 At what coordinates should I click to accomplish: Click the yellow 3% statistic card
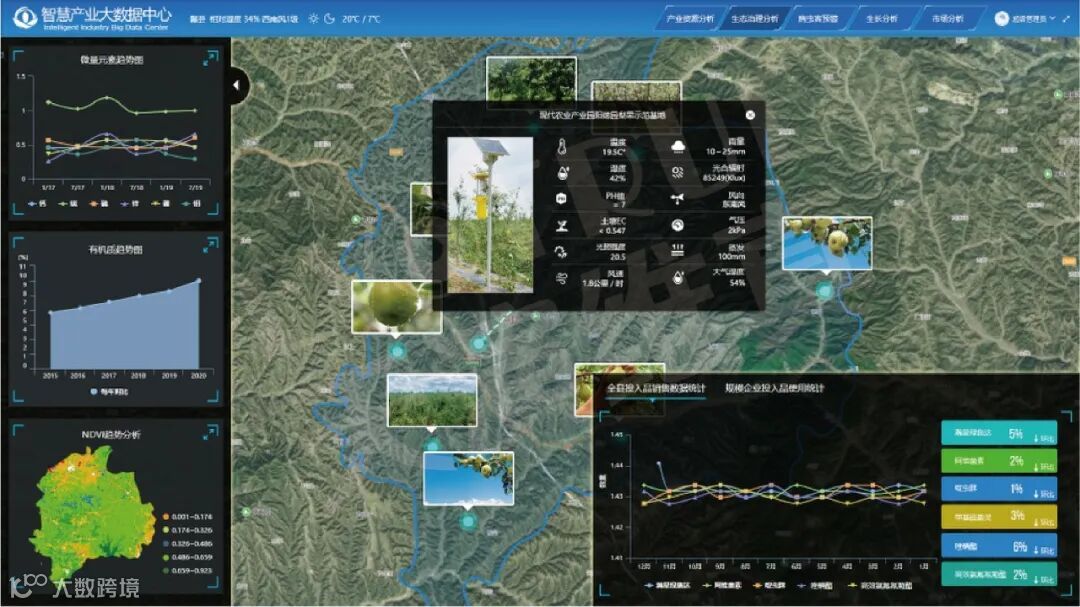pyautogui.click(x=999, y=516)
